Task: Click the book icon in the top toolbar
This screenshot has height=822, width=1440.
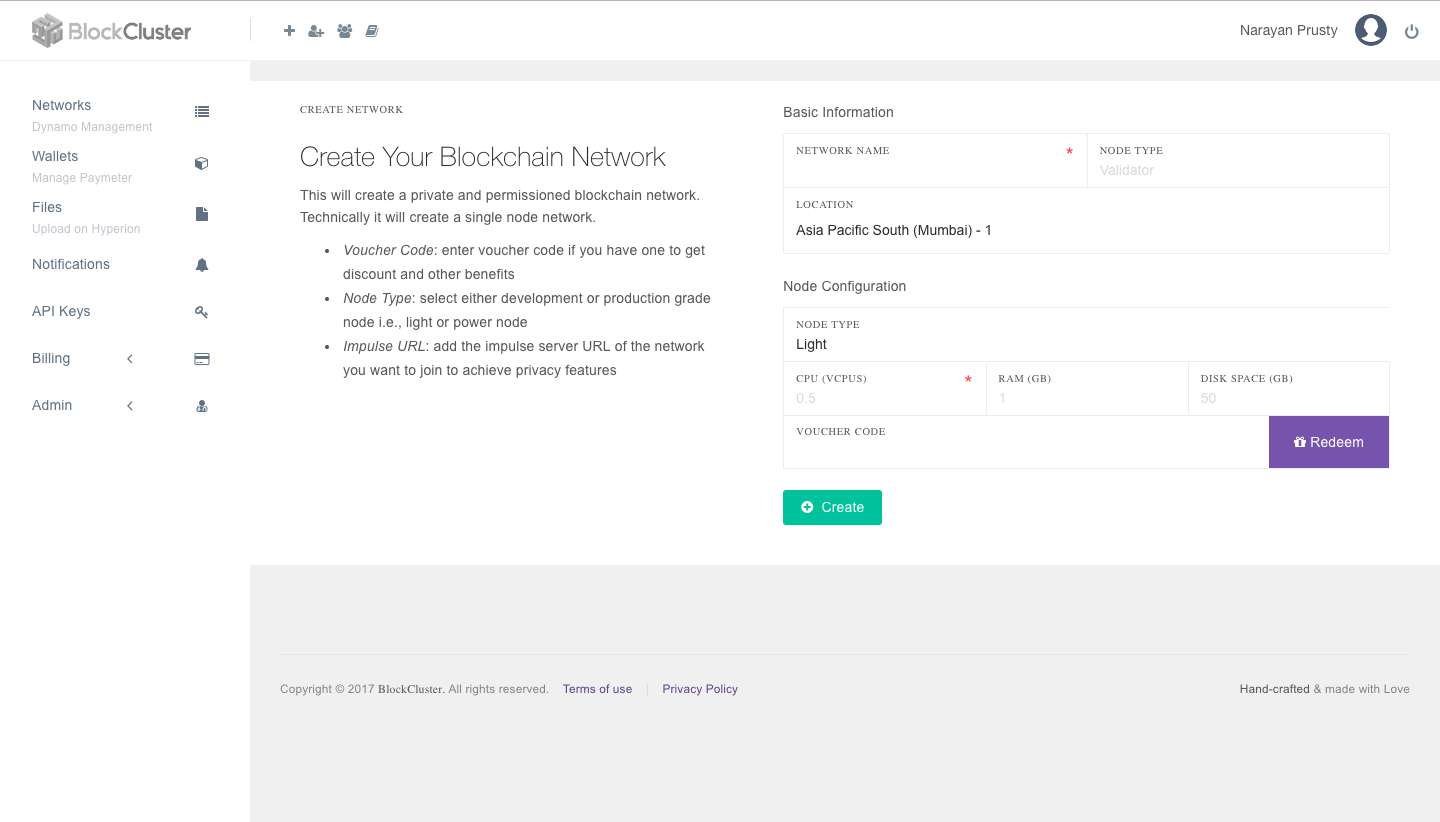Action: coord(371,30)
